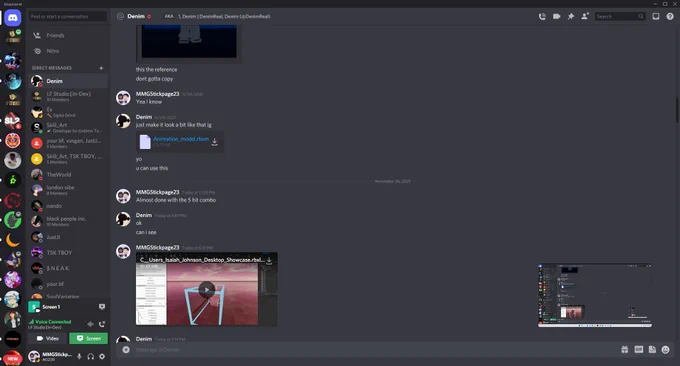Open the Denim direct message

(x=68, y=81)
